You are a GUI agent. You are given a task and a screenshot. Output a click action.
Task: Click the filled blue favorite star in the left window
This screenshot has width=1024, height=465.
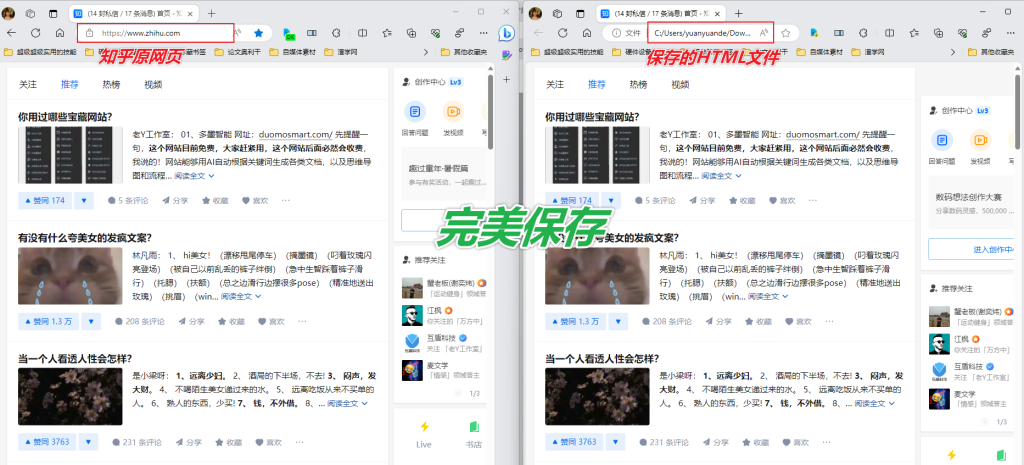click(x=259, y=33)
